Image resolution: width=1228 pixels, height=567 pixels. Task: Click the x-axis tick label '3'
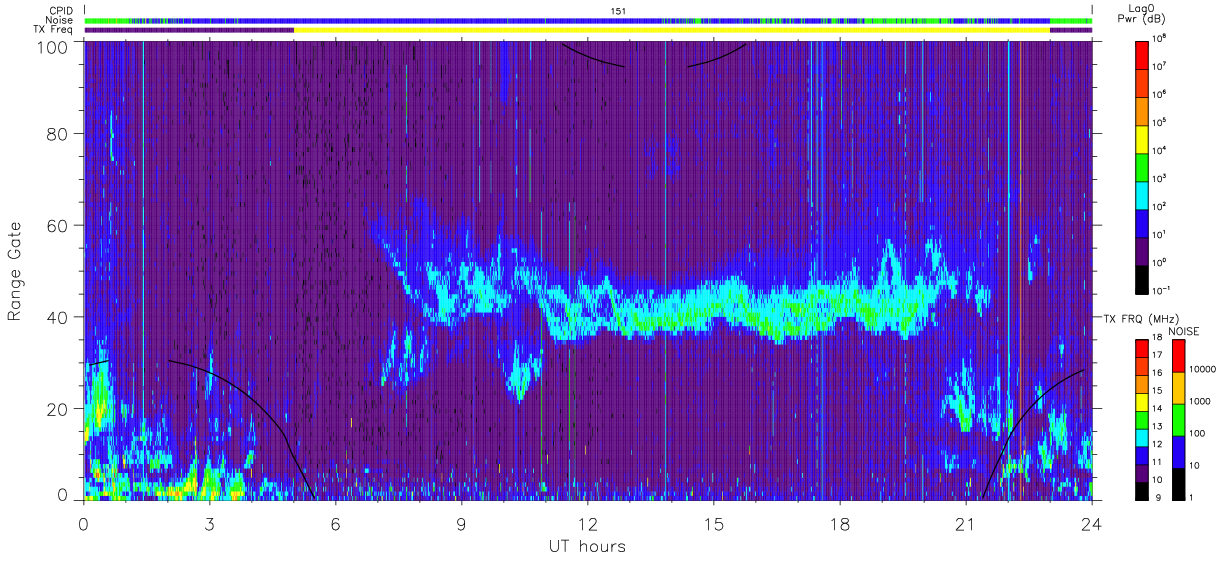[x=210, y=523]
